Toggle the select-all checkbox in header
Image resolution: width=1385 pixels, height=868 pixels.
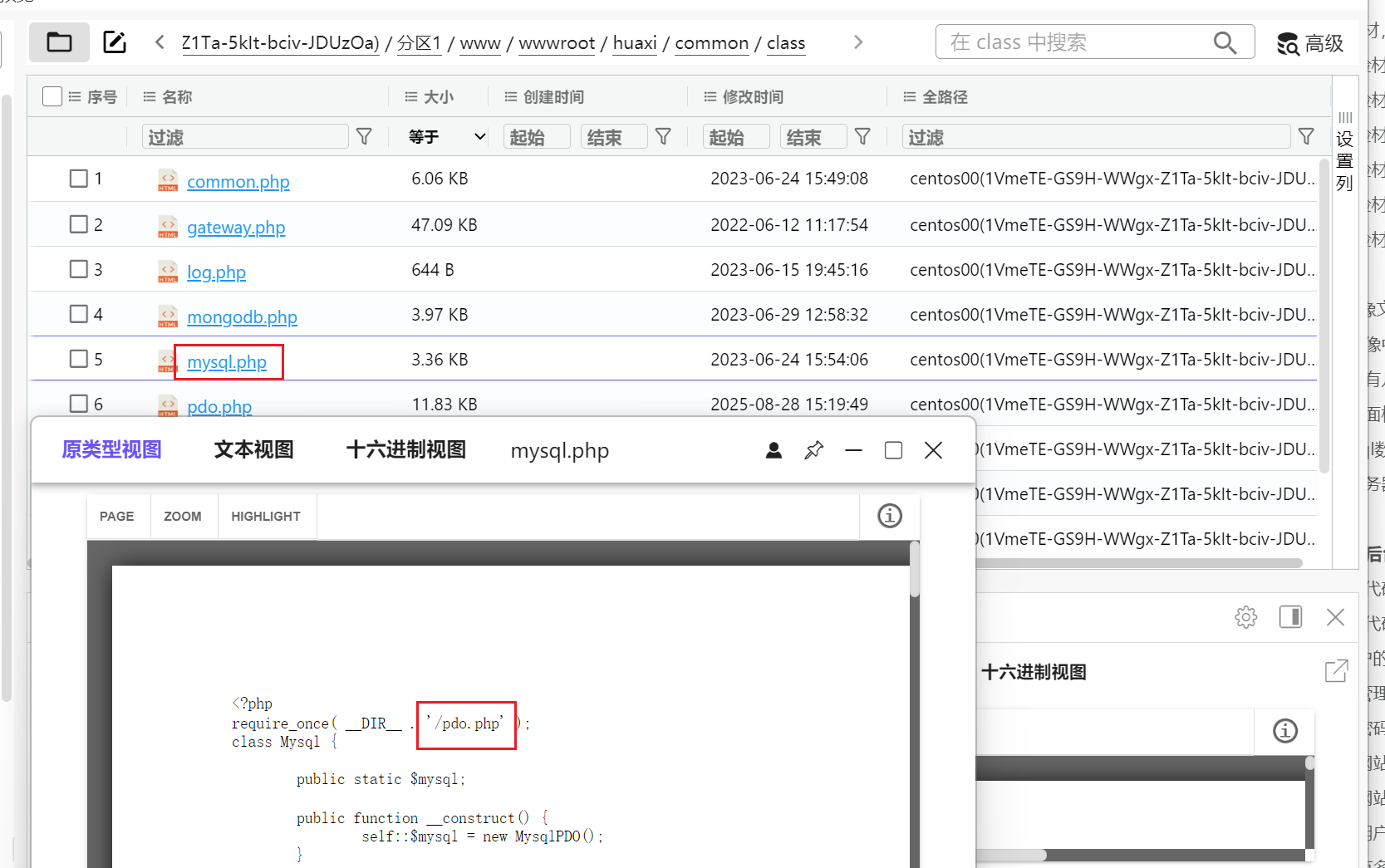point(52,96)
